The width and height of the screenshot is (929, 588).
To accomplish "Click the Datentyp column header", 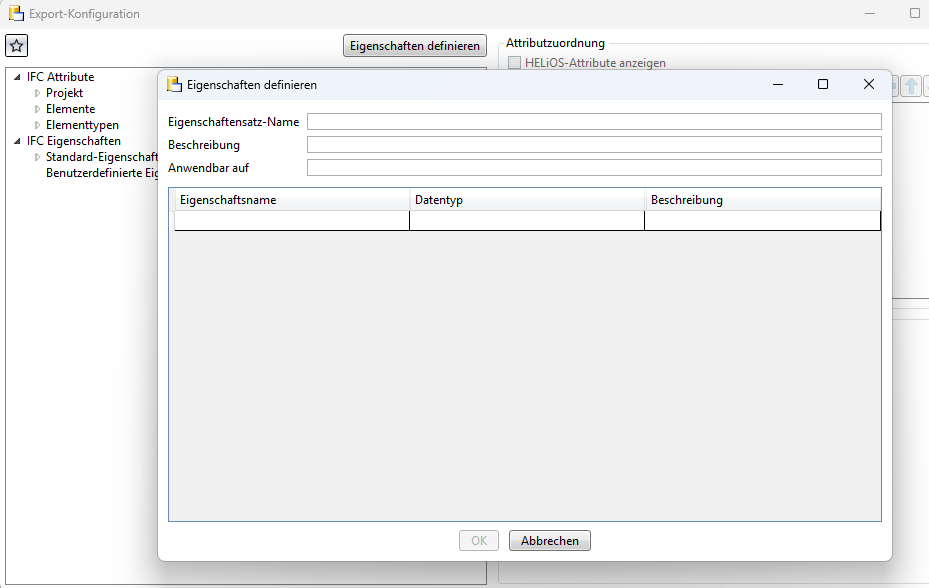I will (527, 200).
